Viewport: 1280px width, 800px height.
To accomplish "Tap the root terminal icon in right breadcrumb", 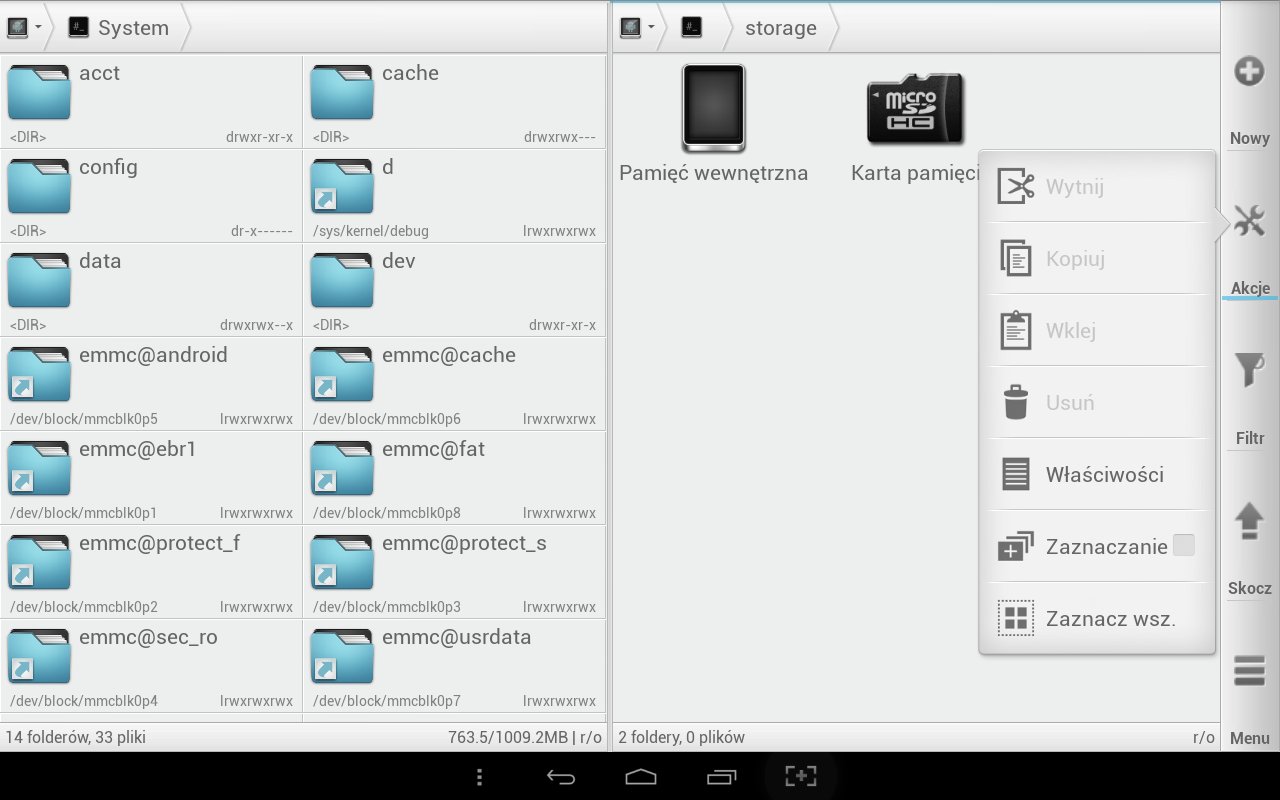I will [x=691, y=28].
